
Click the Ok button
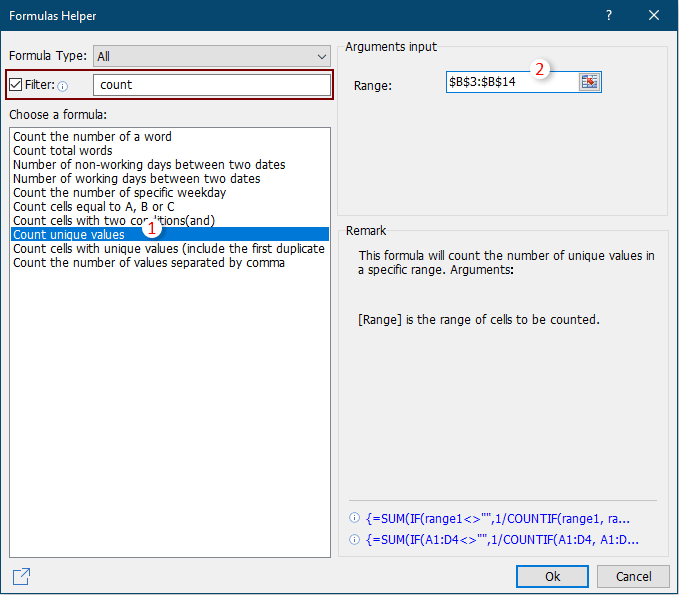click(x=552, y=576)
